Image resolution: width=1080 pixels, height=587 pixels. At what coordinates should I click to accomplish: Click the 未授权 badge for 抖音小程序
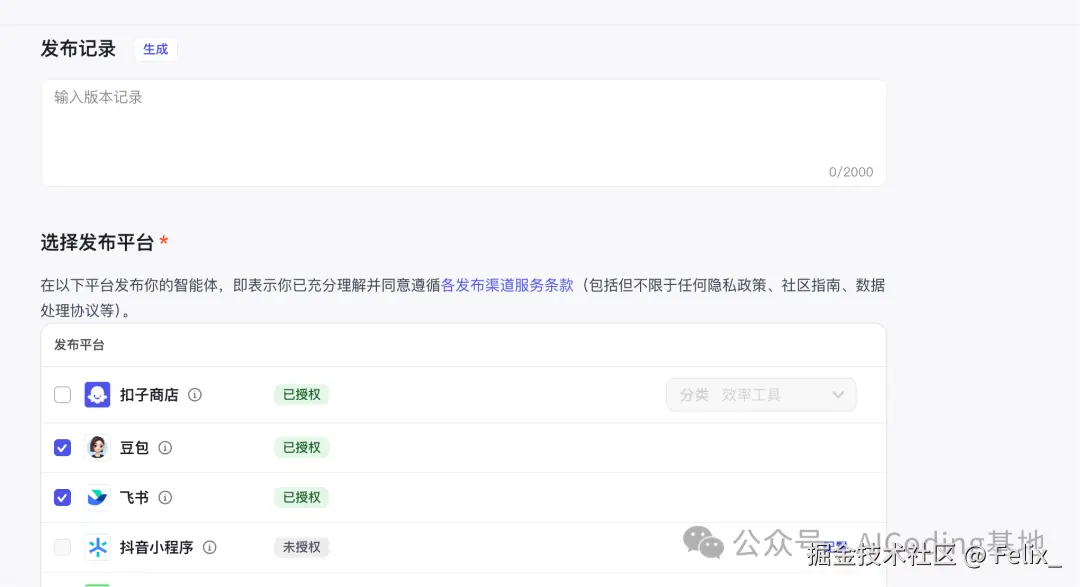click(x=302, y=547)
